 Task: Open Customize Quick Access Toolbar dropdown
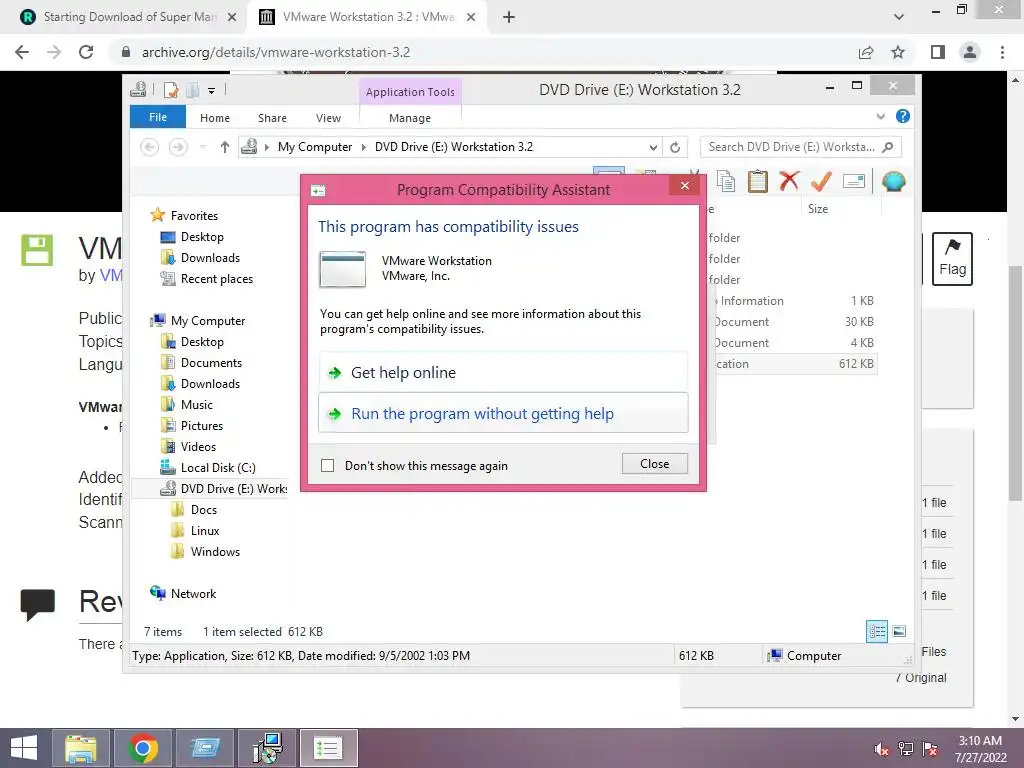tap(212, 91)
